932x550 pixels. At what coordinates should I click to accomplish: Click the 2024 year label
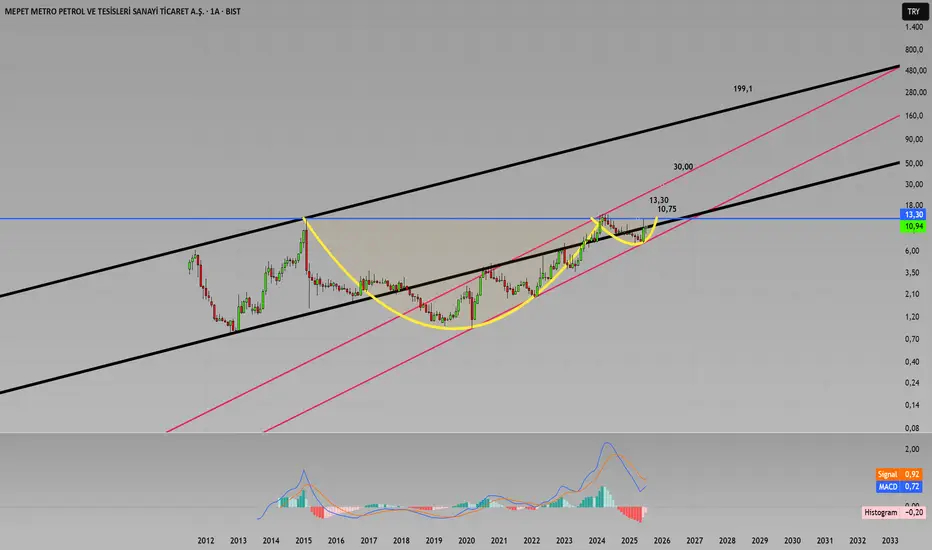(x=597, y=541)
